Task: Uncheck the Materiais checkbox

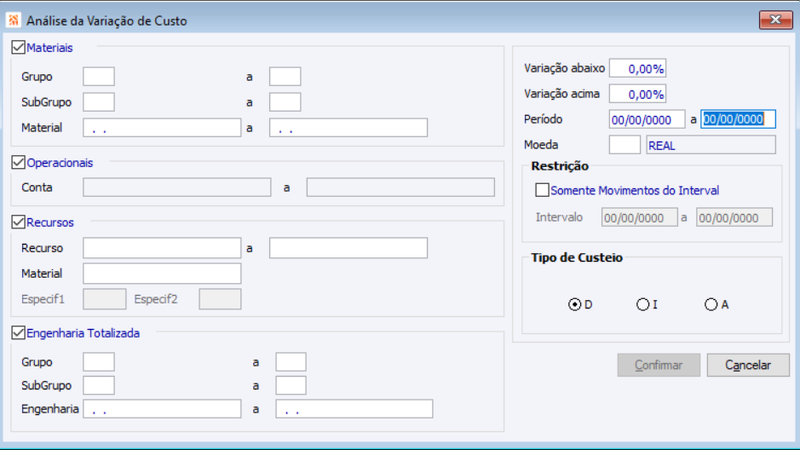Action: [18, 47]
